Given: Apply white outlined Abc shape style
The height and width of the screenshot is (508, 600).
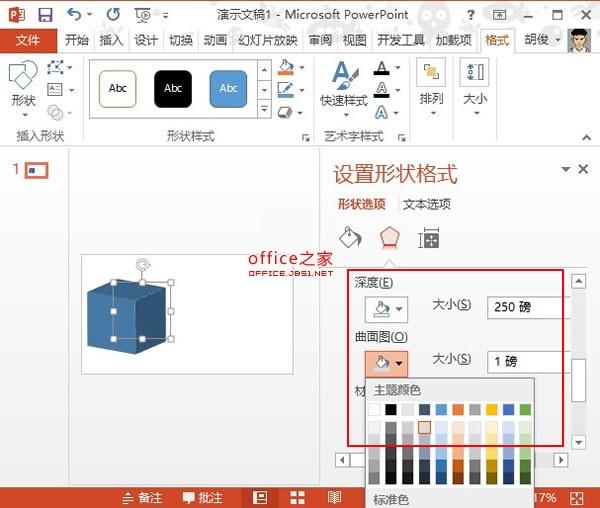Looking at the screenshot, I should (x=117, y=89).
